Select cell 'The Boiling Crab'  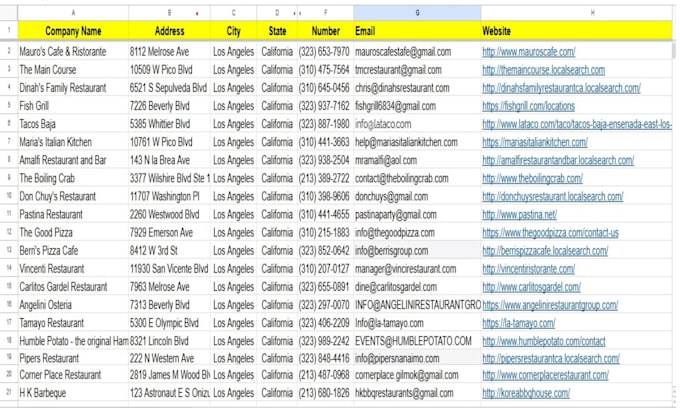(x=73, y=178)
